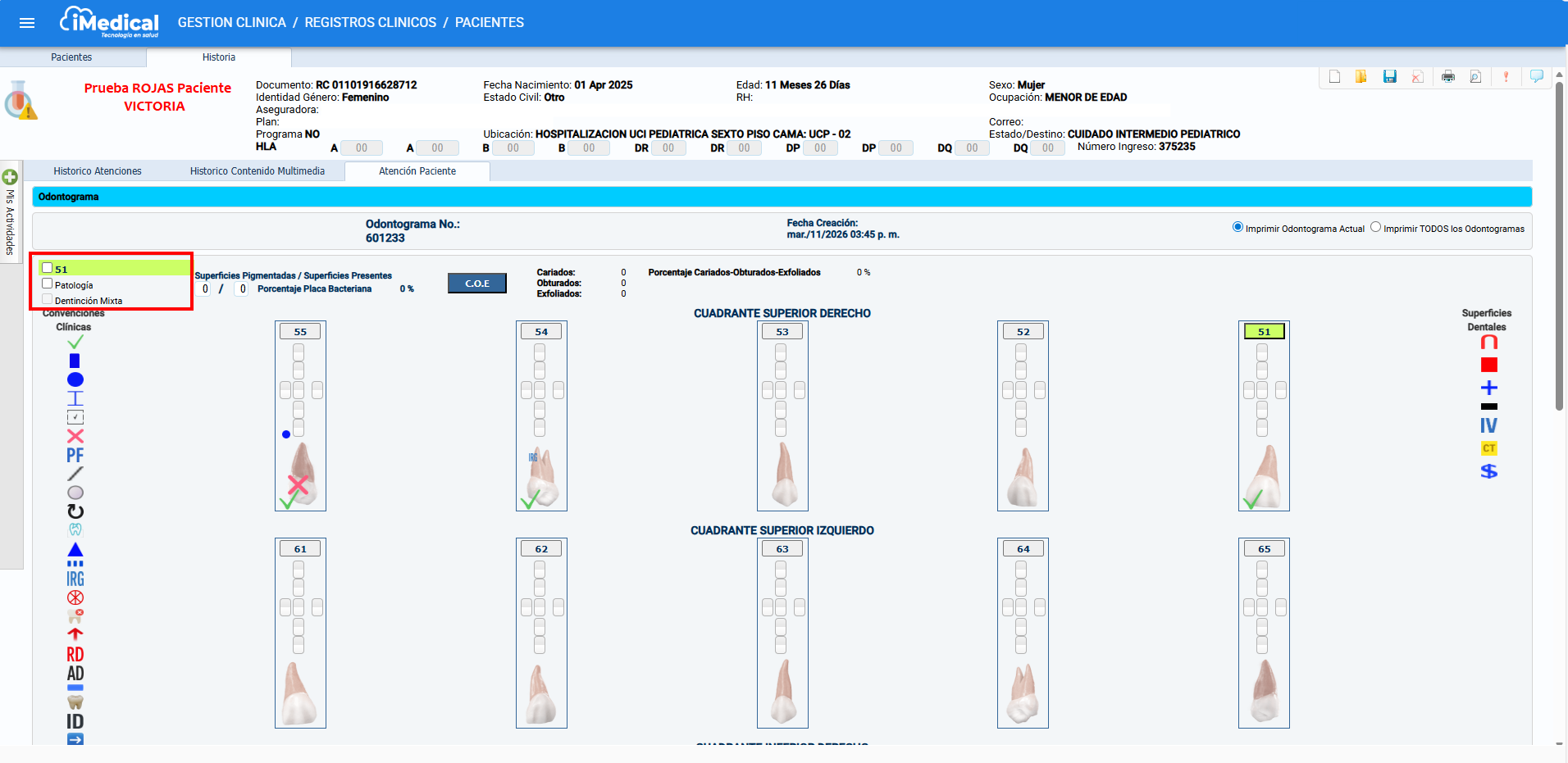Select the blue IV dental surface symbol
This screenshot has width=1568, height=763.
click(1488, 425)
